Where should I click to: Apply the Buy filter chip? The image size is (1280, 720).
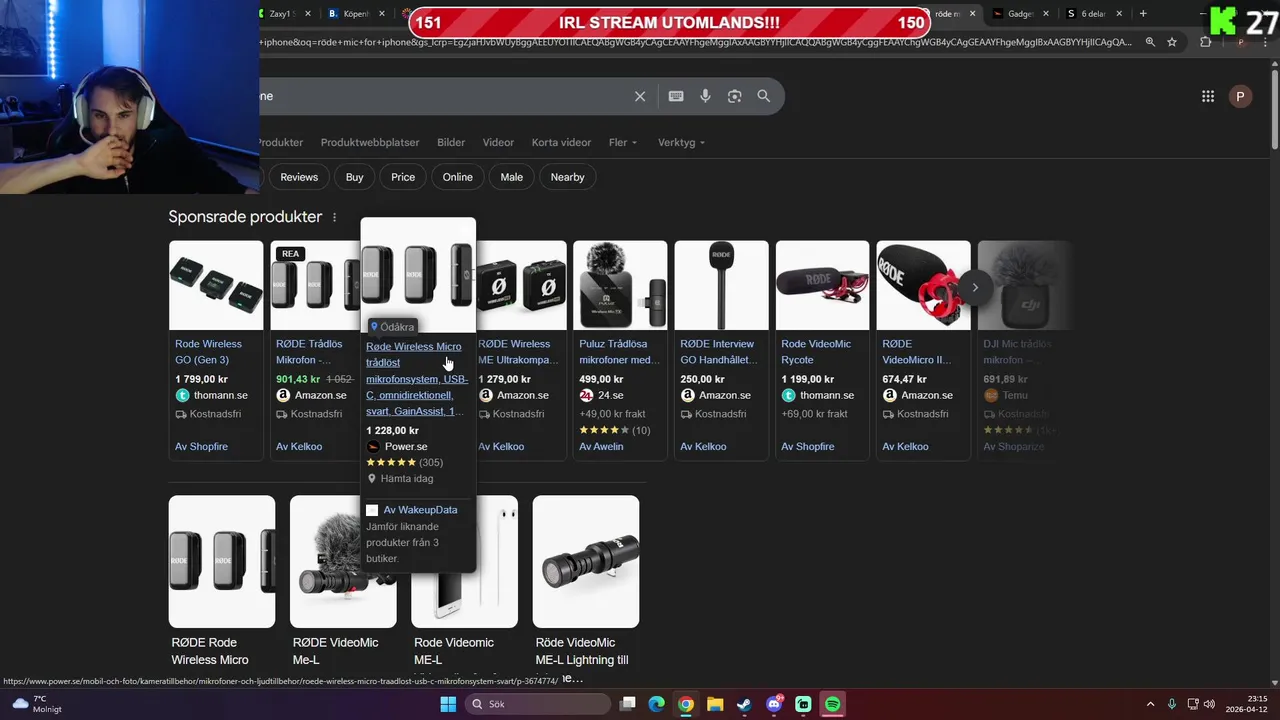pyautogui.click(x=355, y=177)
